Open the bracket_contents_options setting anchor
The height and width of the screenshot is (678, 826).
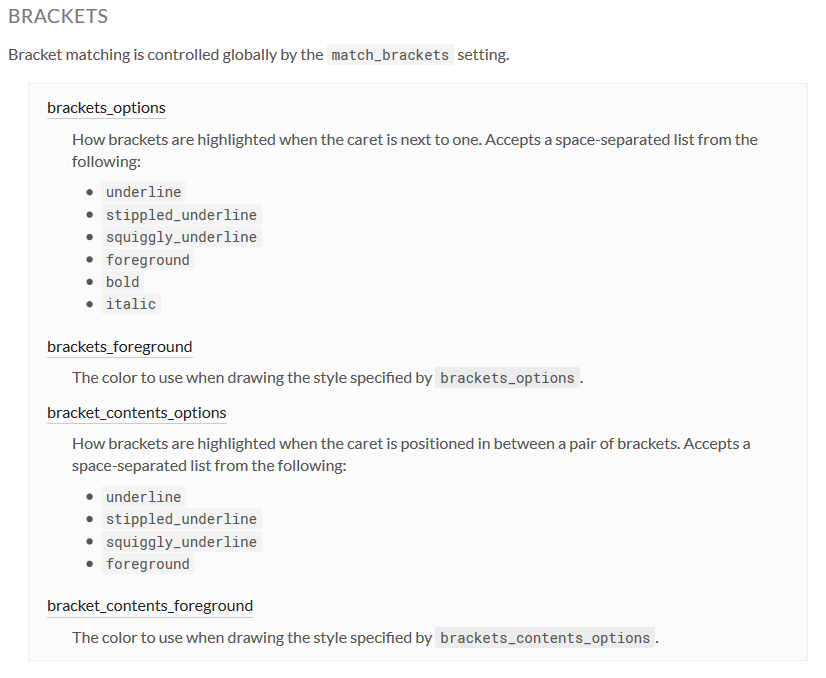(136, 413)
